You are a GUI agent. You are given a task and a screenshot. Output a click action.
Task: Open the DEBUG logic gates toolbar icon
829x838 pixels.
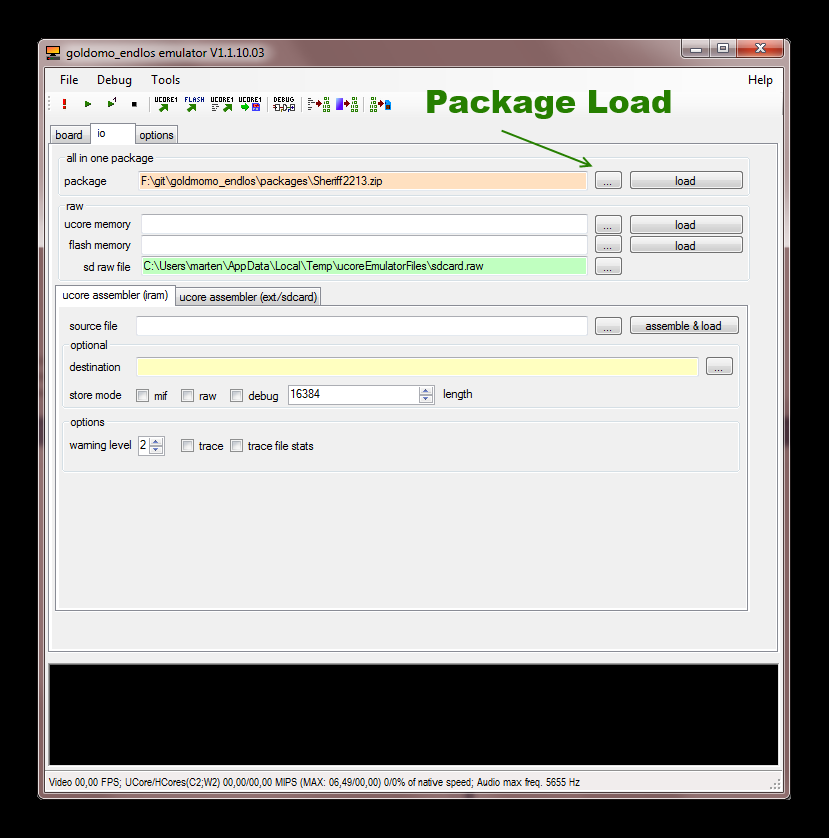(x=284, y=104)
